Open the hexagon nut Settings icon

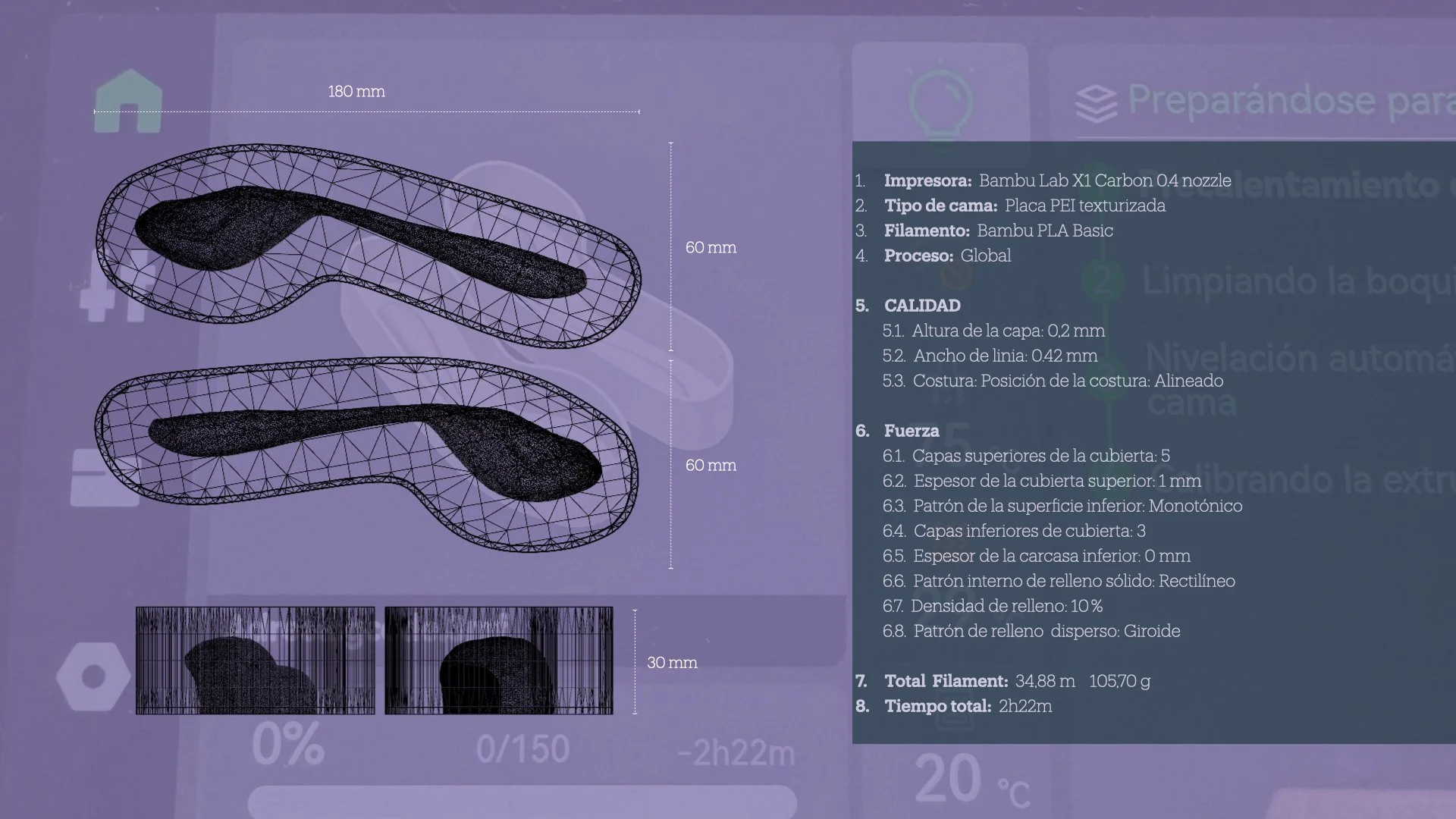click(x=93, y=676)
